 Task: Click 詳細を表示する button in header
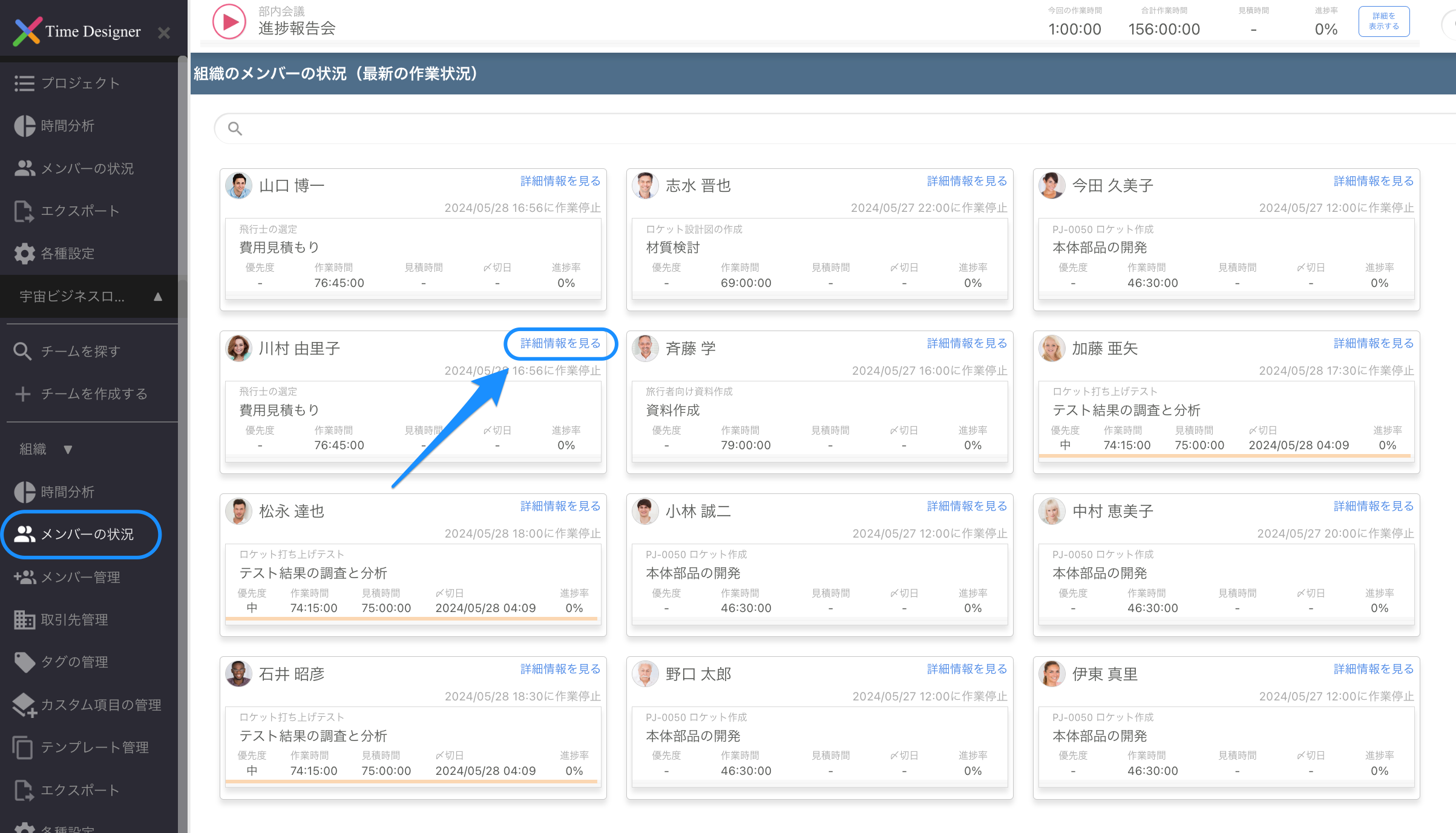pyautogui.click(x=1383, y=21)
